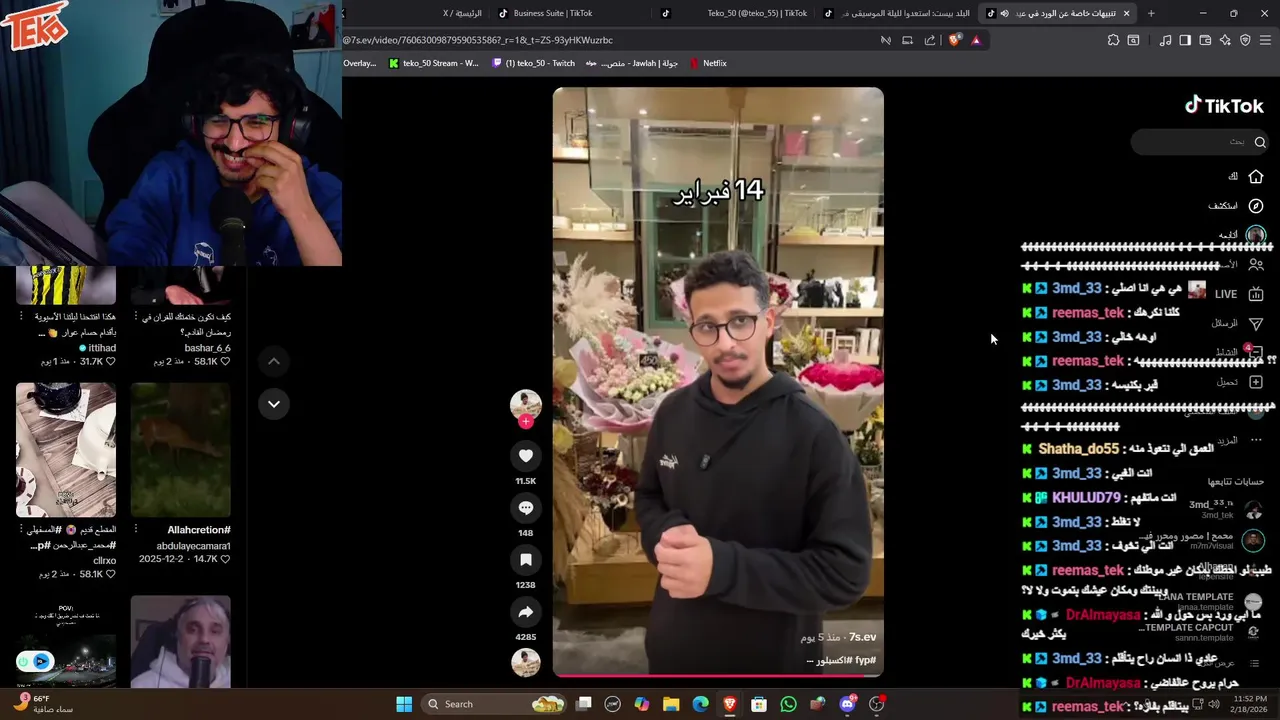The image size is (1280, 720).
Task: Close the active TikTok video tab
Action: tap(1126, 13)
